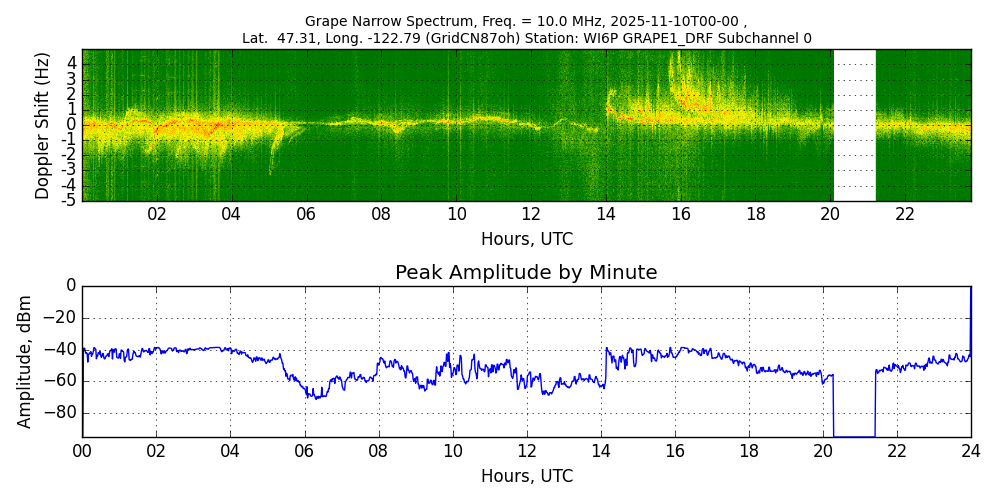This screenshot has width=1000, height=500.
Task: Click the 16 hour tick under amplitude plot
Action: pyautogui.click(x=675, y=451)
